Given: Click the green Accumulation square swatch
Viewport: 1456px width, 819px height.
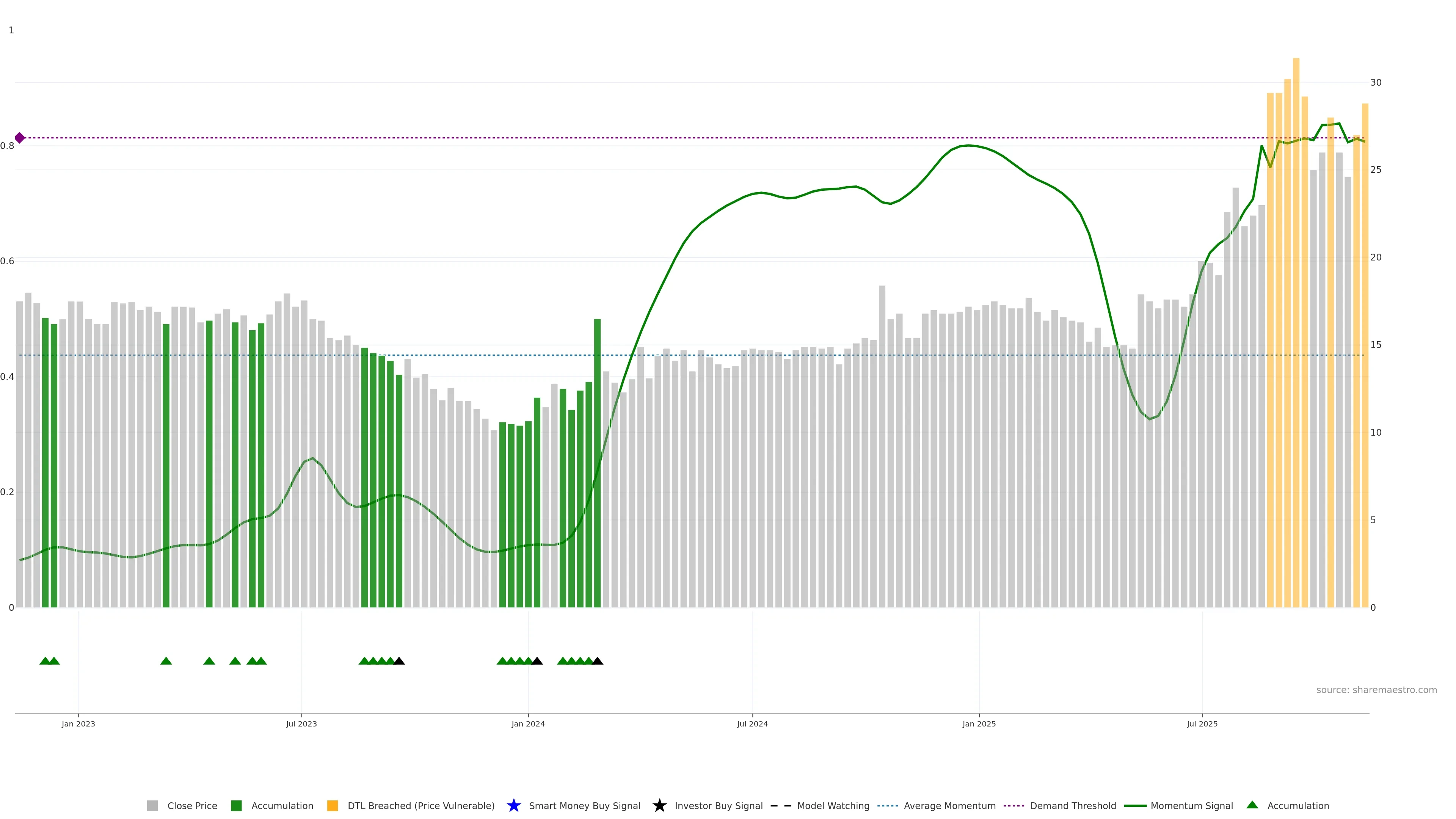Looking at the screenshot, I should (236, 805).
